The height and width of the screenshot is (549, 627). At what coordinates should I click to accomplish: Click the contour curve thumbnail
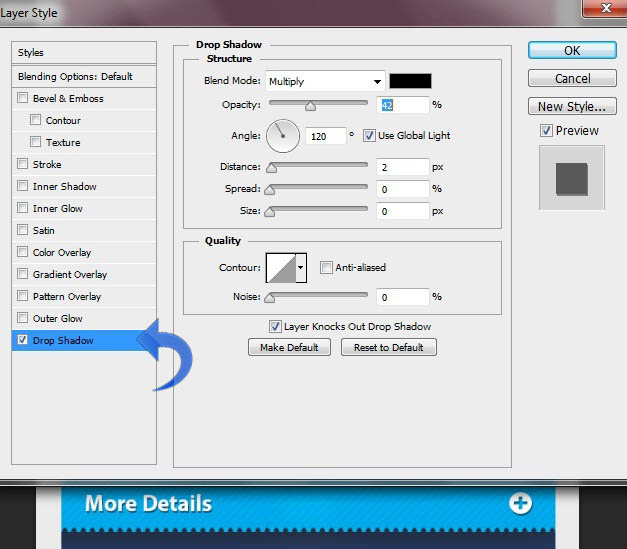point(282,268)
